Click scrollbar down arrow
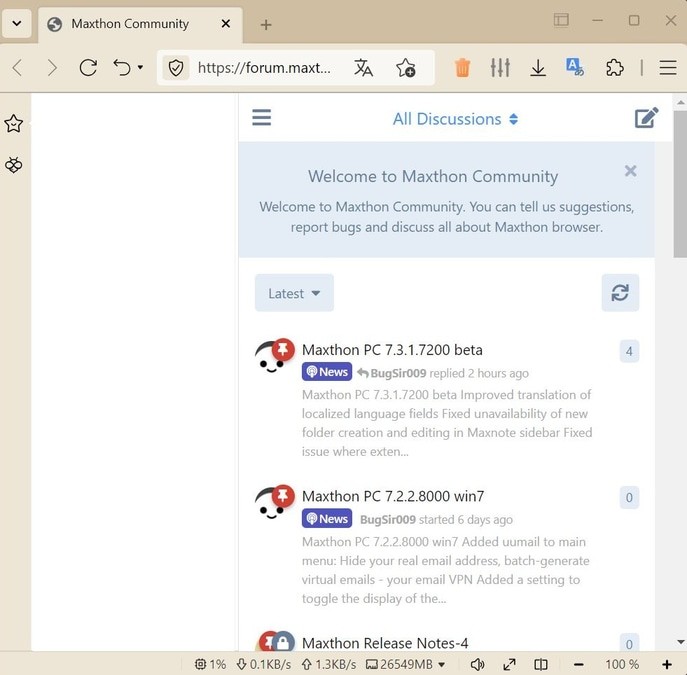Image resolution: width=687 pixels, height=675 pixels. point(680,642)
